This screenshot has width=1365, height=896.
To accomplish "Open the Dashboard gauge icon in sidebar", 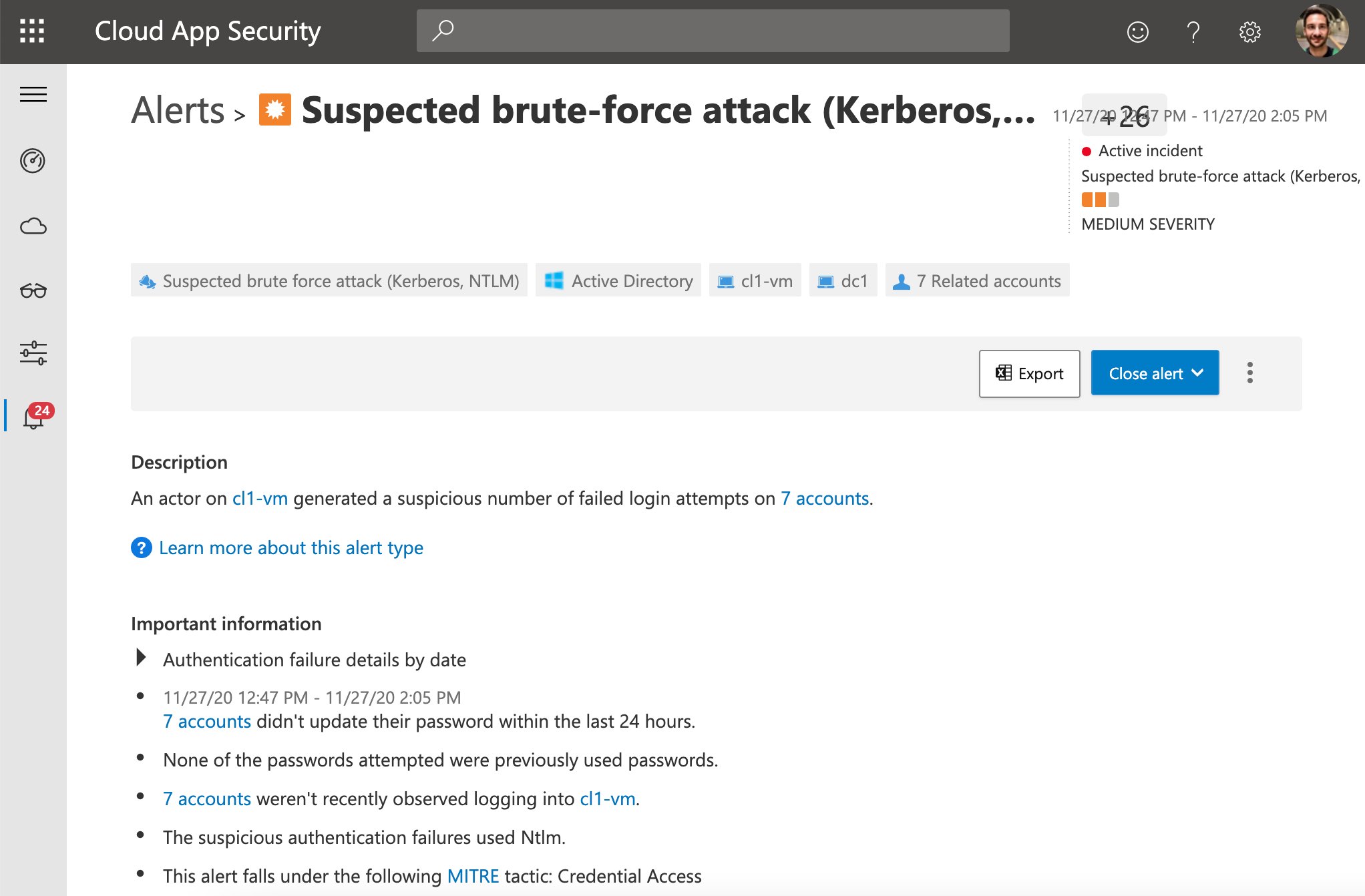I will (33, 160).
